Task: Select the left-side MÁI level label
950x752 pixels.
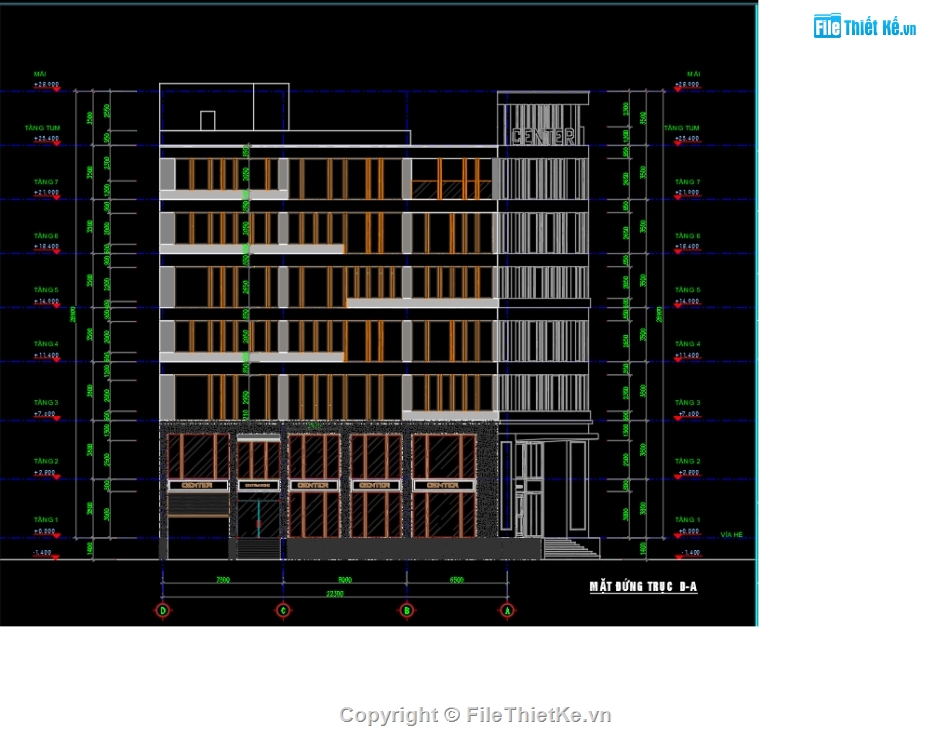Action: [x=40, y=74]
